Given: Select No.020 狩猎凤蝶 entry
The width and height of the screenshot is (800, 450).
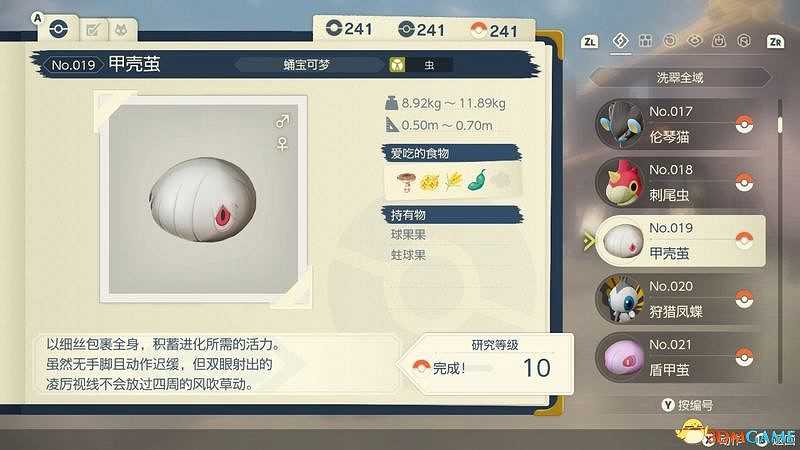Looking at the screenshot, I should (680, 299).
